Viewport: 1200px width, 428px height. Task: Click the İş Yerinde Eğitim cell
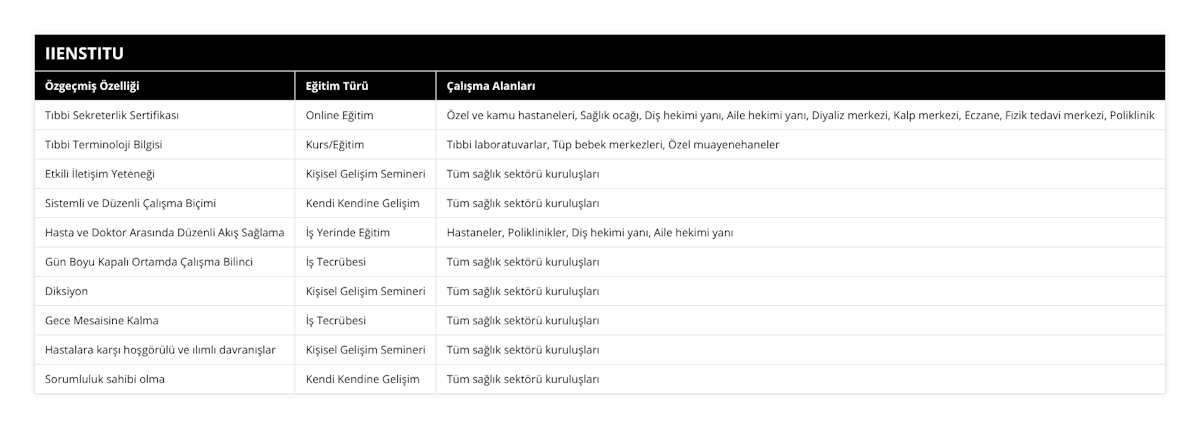point(348,232)
